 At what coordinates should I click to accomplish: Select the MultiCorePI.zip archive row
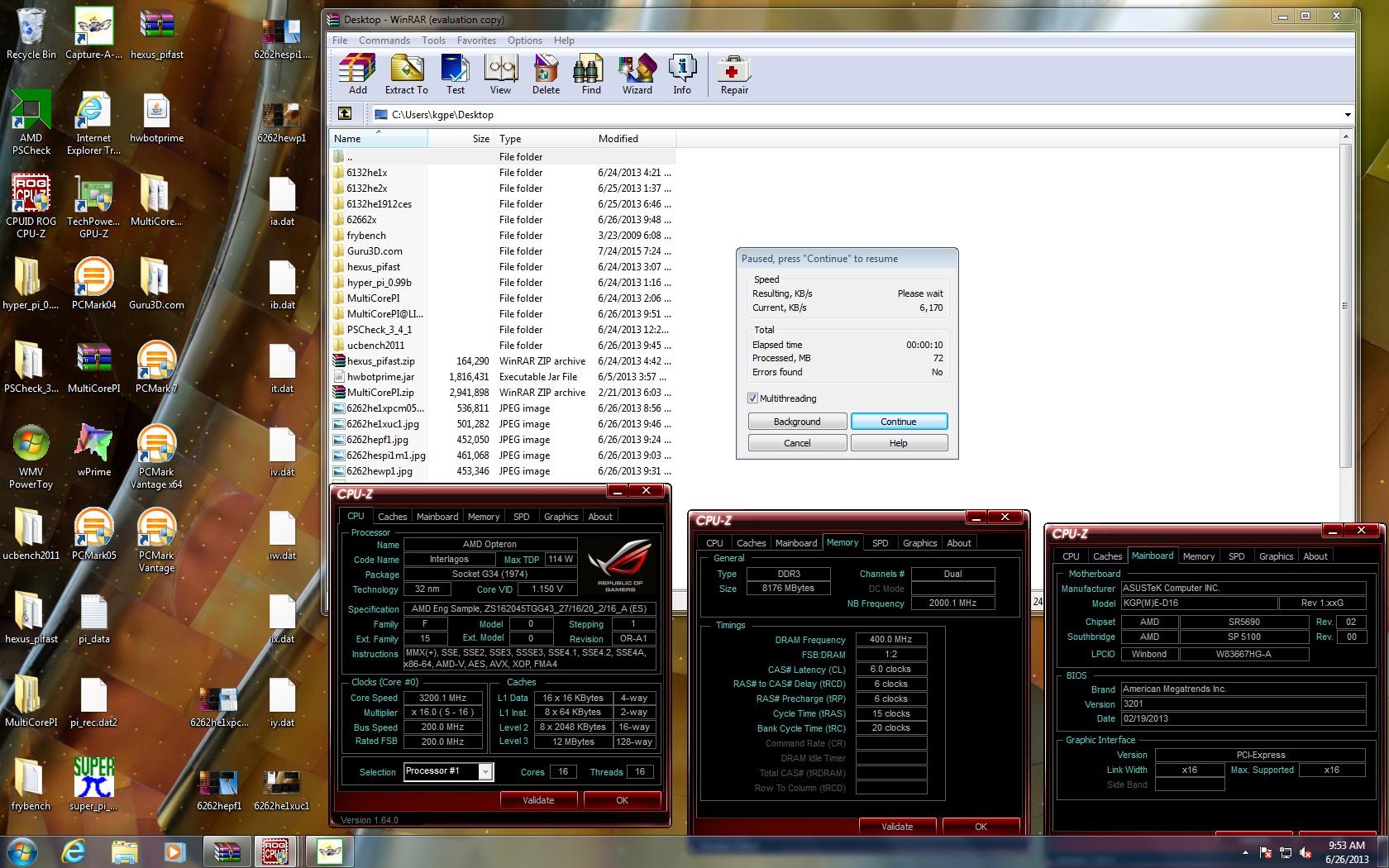point(503,393)
